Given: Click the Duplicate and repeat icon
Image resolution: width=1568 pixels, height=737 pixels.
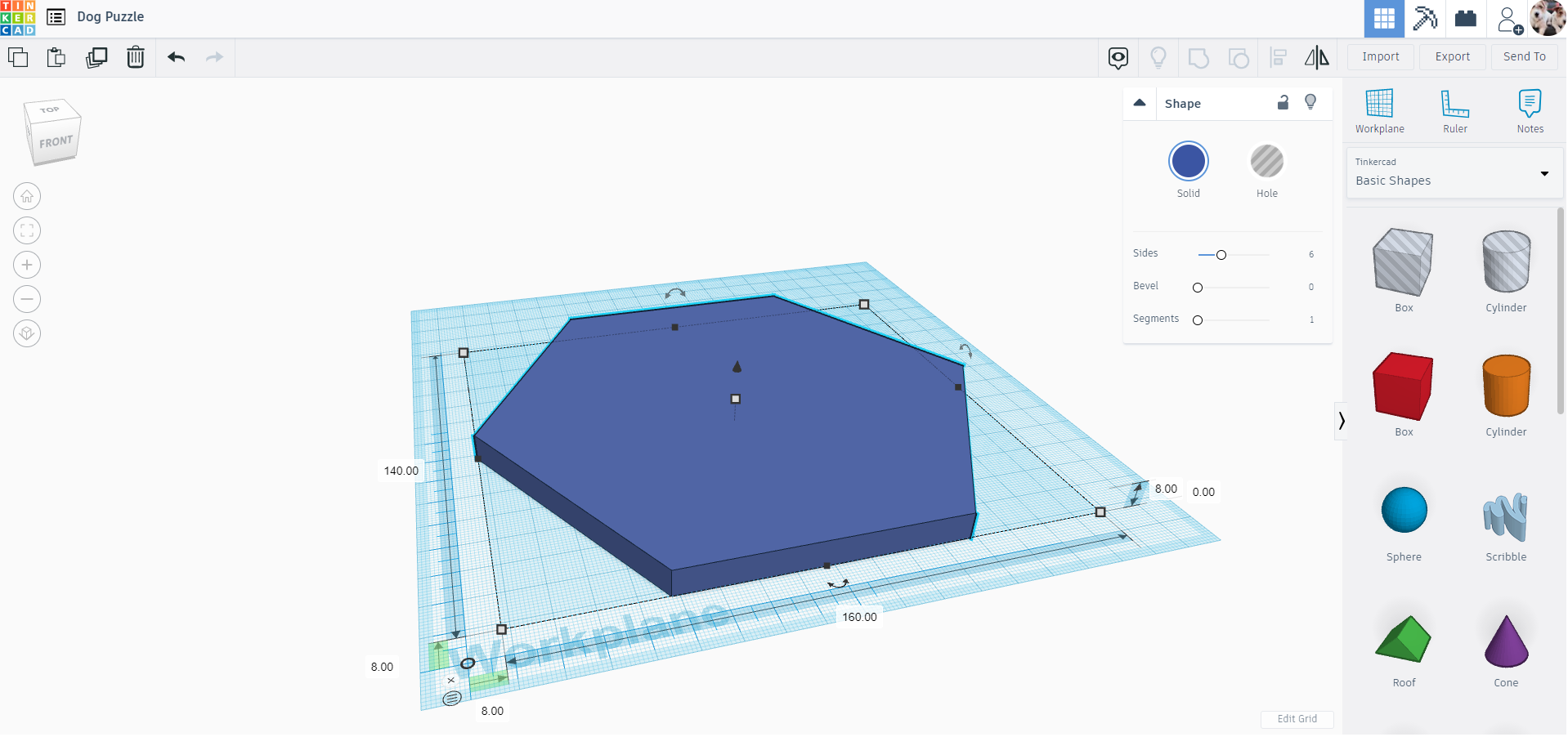Looking at the screenshot, I should (x=96, y=57).
